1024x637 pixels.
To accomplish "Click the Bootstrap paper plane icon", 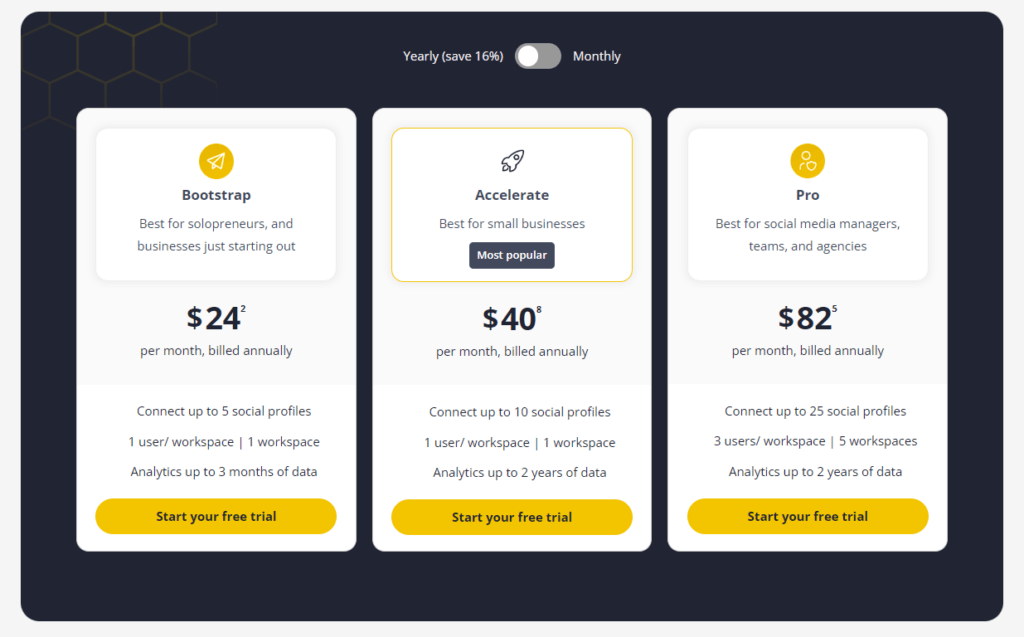I will [x=216, y=161].
